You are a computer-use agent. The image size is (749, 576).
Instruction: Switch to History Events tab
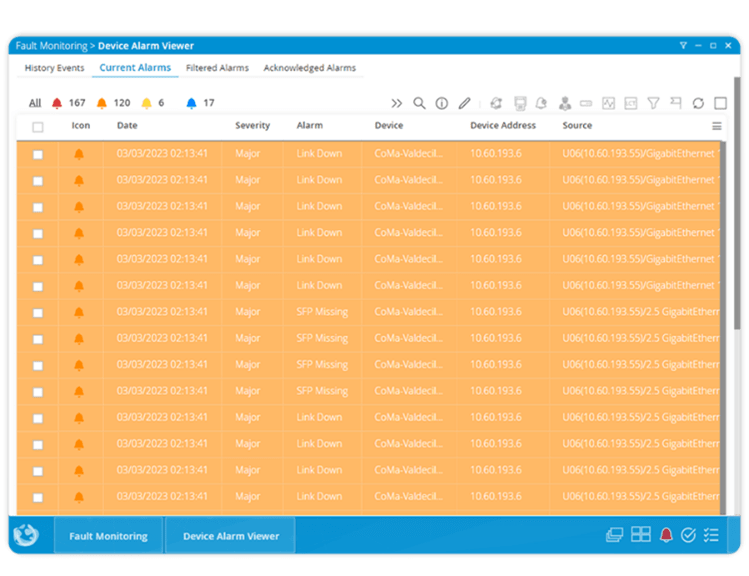tap(54, 68)
